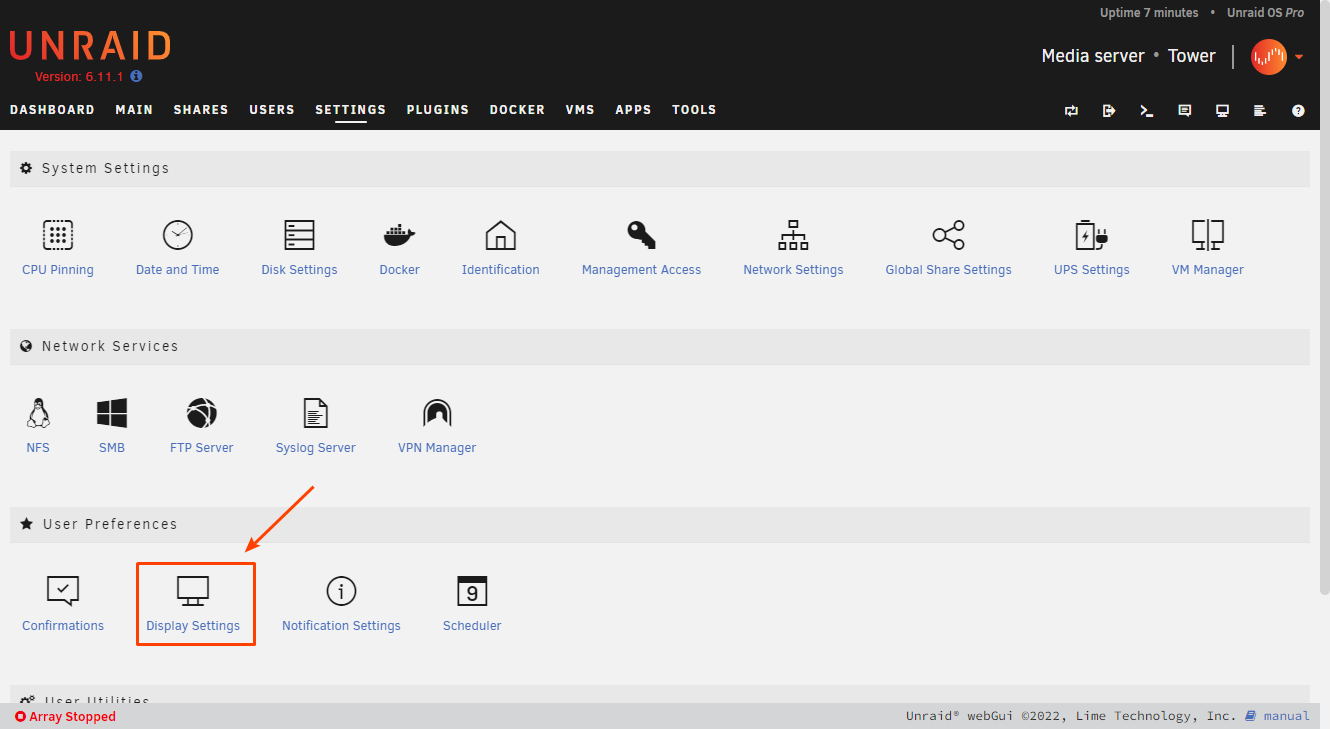
Task: Open Confirmations speech bubble icon
Action: click(62, 591)
